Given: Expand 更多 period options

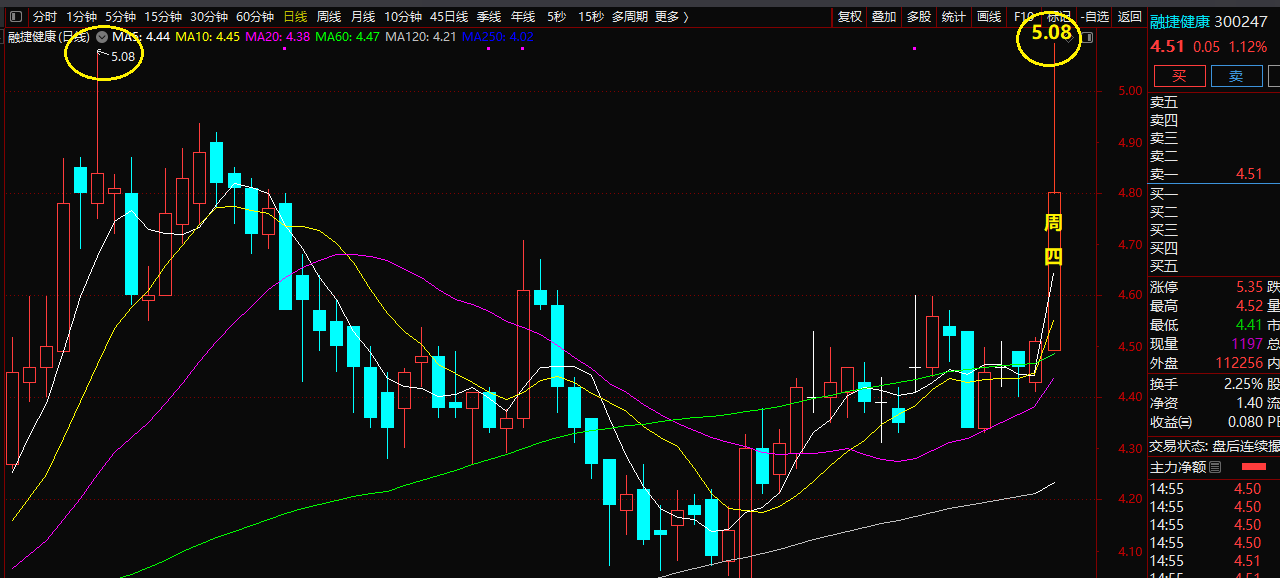Looking at the screenshot, I should [672, 17].
